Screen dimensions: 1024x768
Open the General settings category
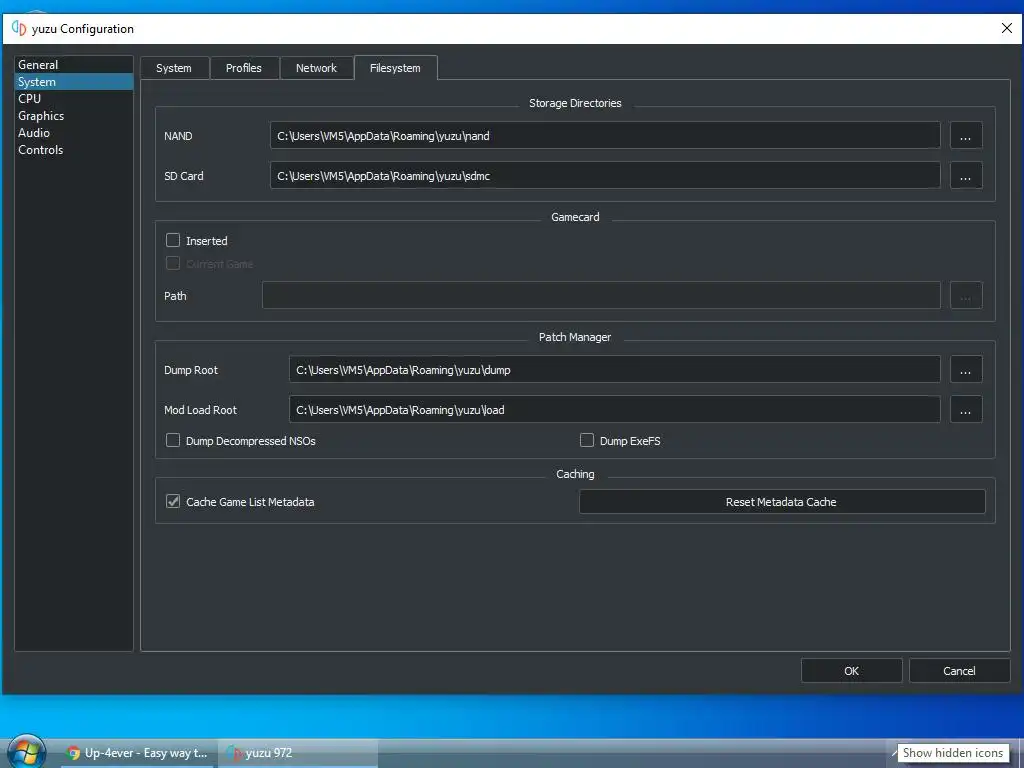coord(73,65)
